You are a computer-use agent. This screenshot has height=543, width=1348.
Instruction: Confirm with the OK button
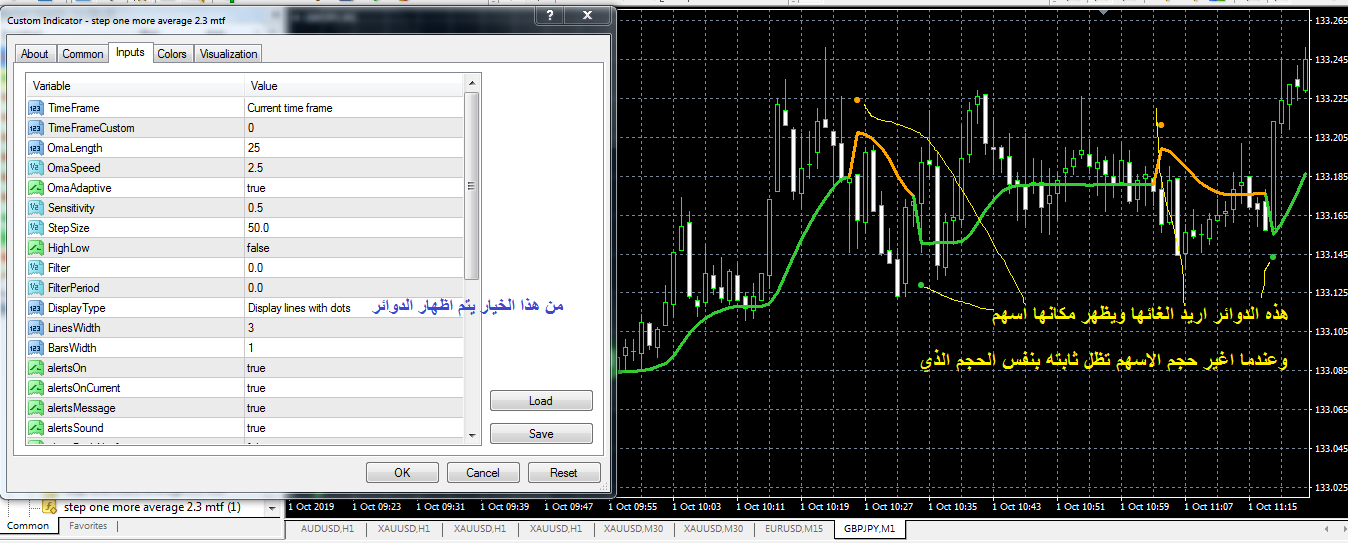402,473
